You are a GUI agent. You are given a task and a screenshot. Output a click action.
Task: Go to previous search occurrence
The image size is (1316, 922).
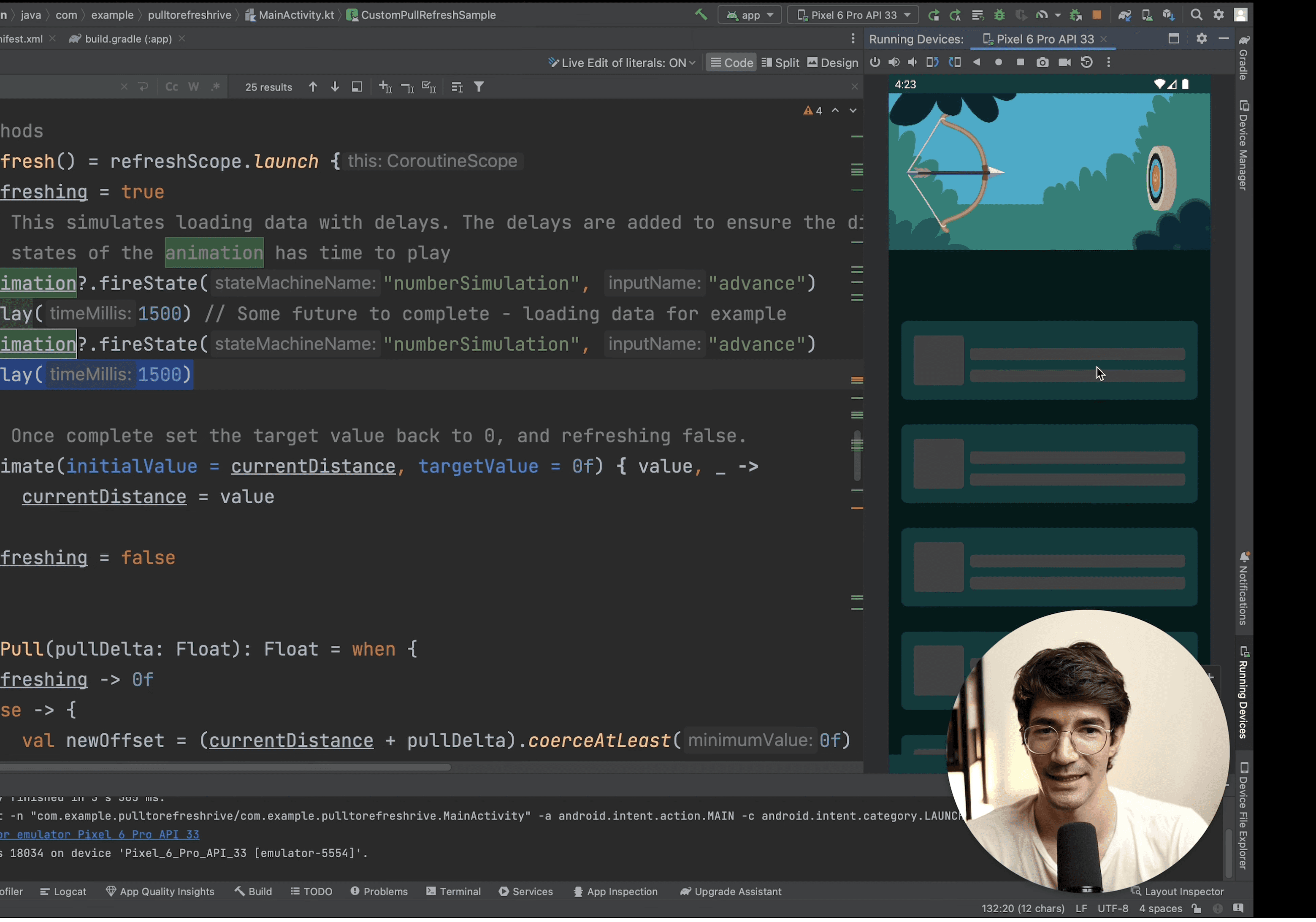click(x=313, y=87)
